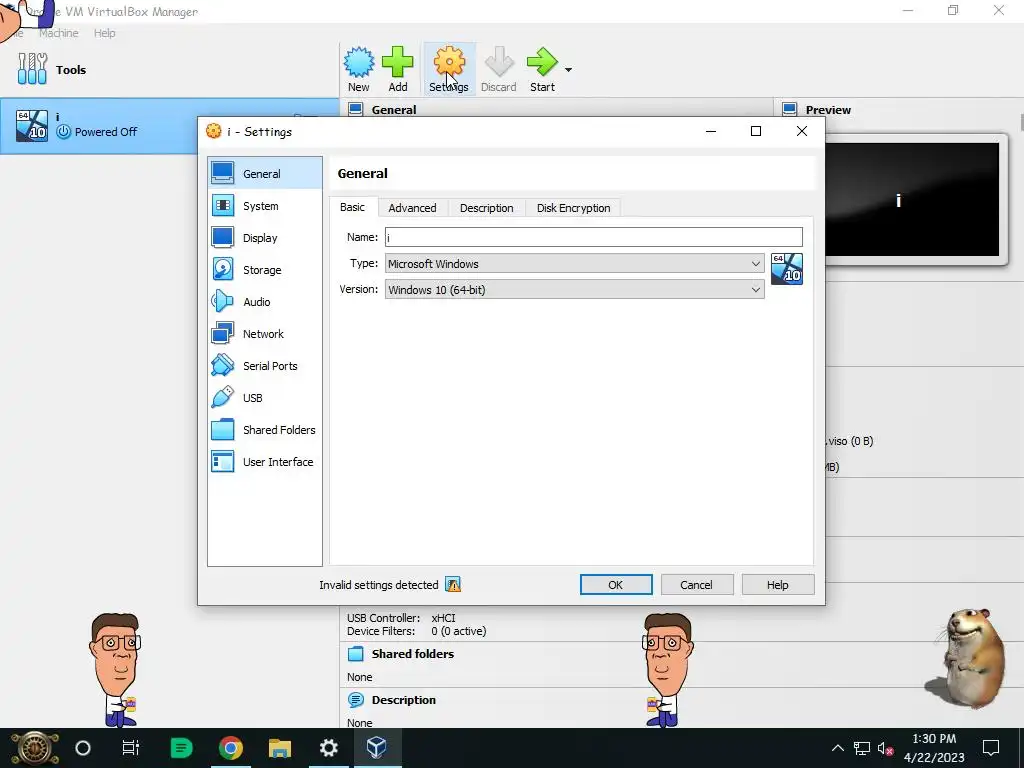
Task: Open the Audio settings category
Action: point(264,302)
